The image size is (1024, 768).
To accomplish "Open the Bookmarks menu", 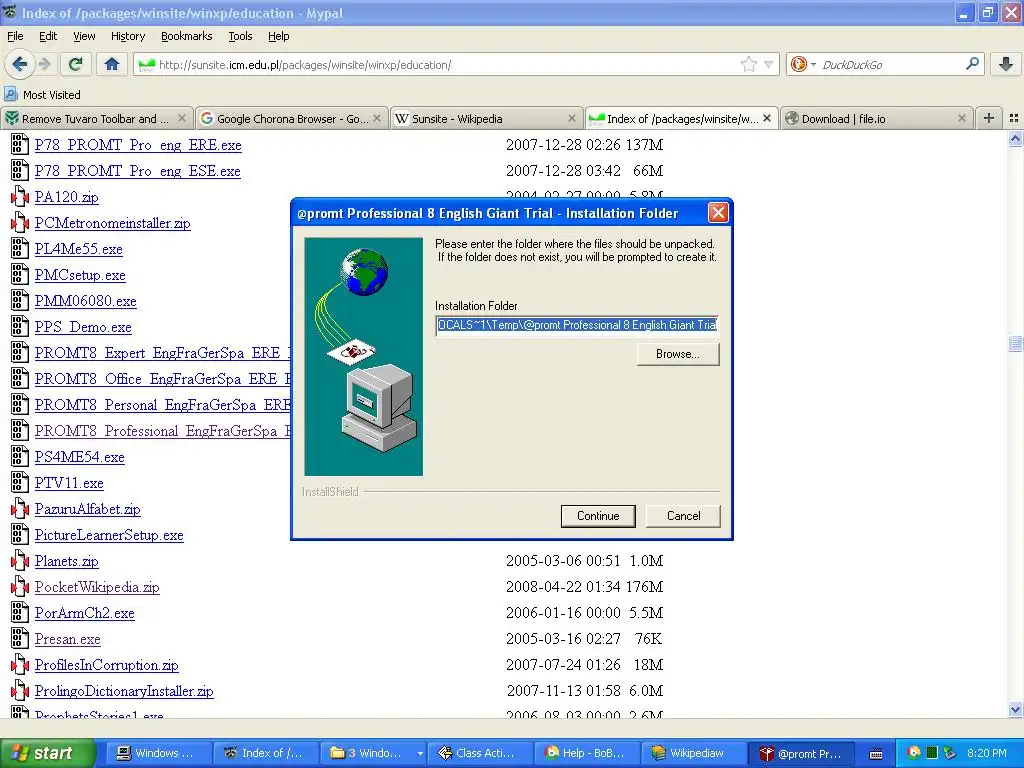I will click(x=187, y=36).
